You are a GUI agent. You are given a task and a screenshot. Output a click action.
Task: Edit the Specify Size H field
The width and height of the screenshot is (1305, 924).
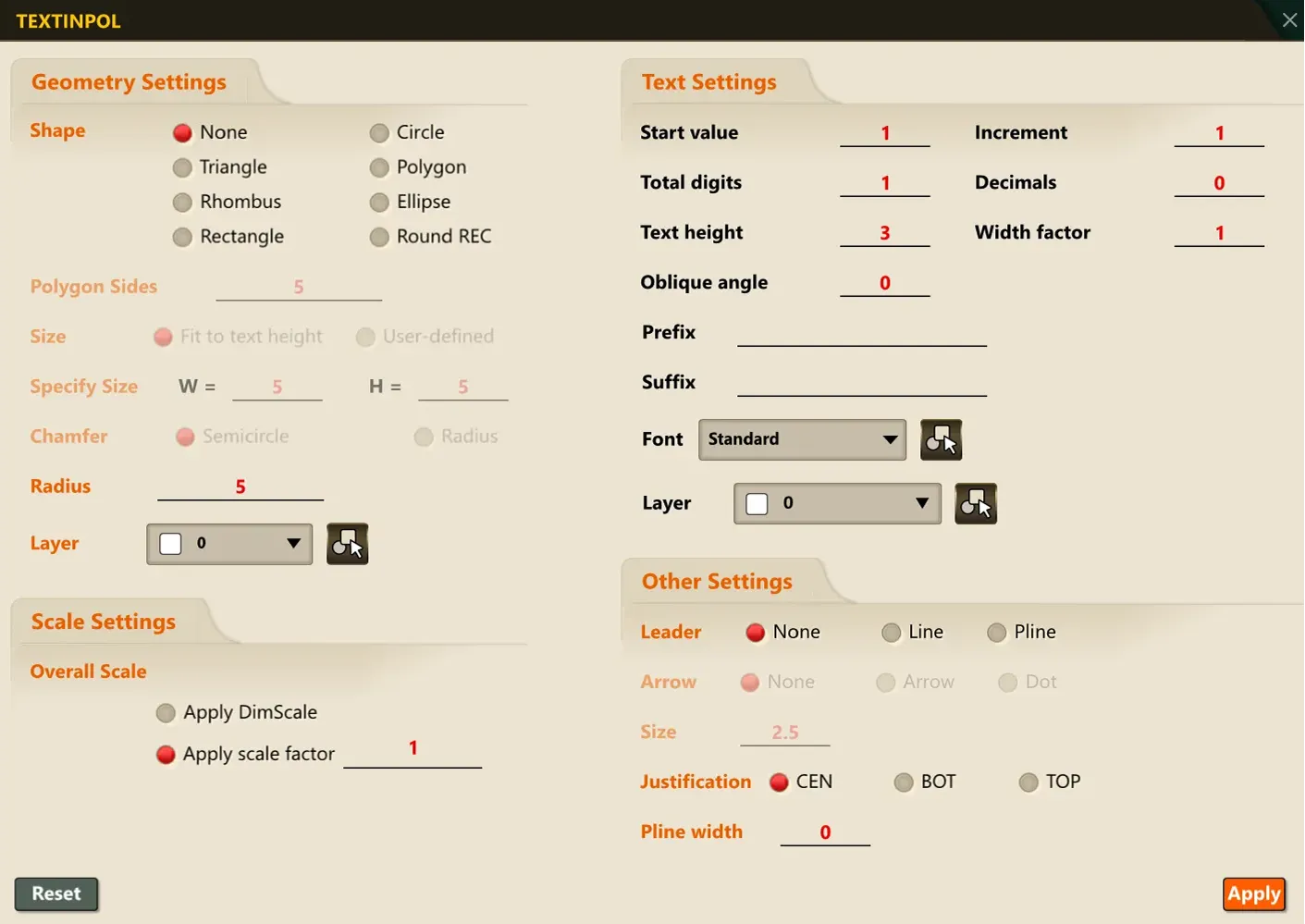[x=463, y=388]
